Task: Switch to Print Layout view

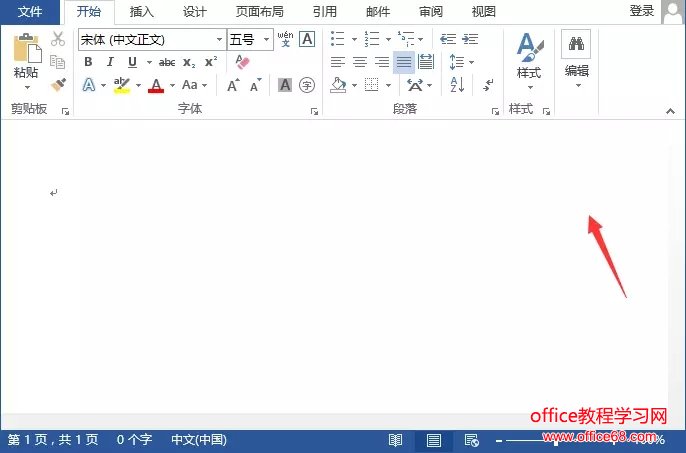Action: (434, 440)
